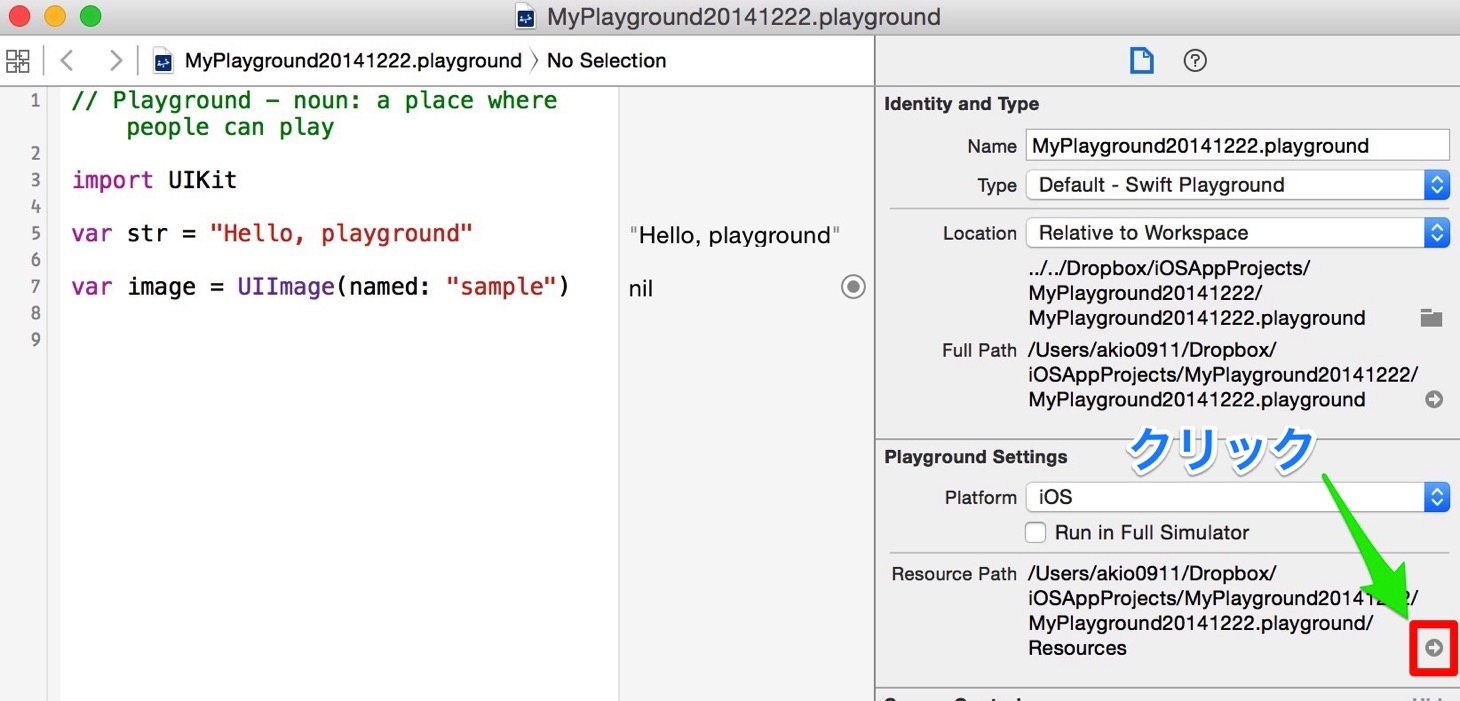Go back with the left chevron
1460x701 pixels.
[67, 61]
